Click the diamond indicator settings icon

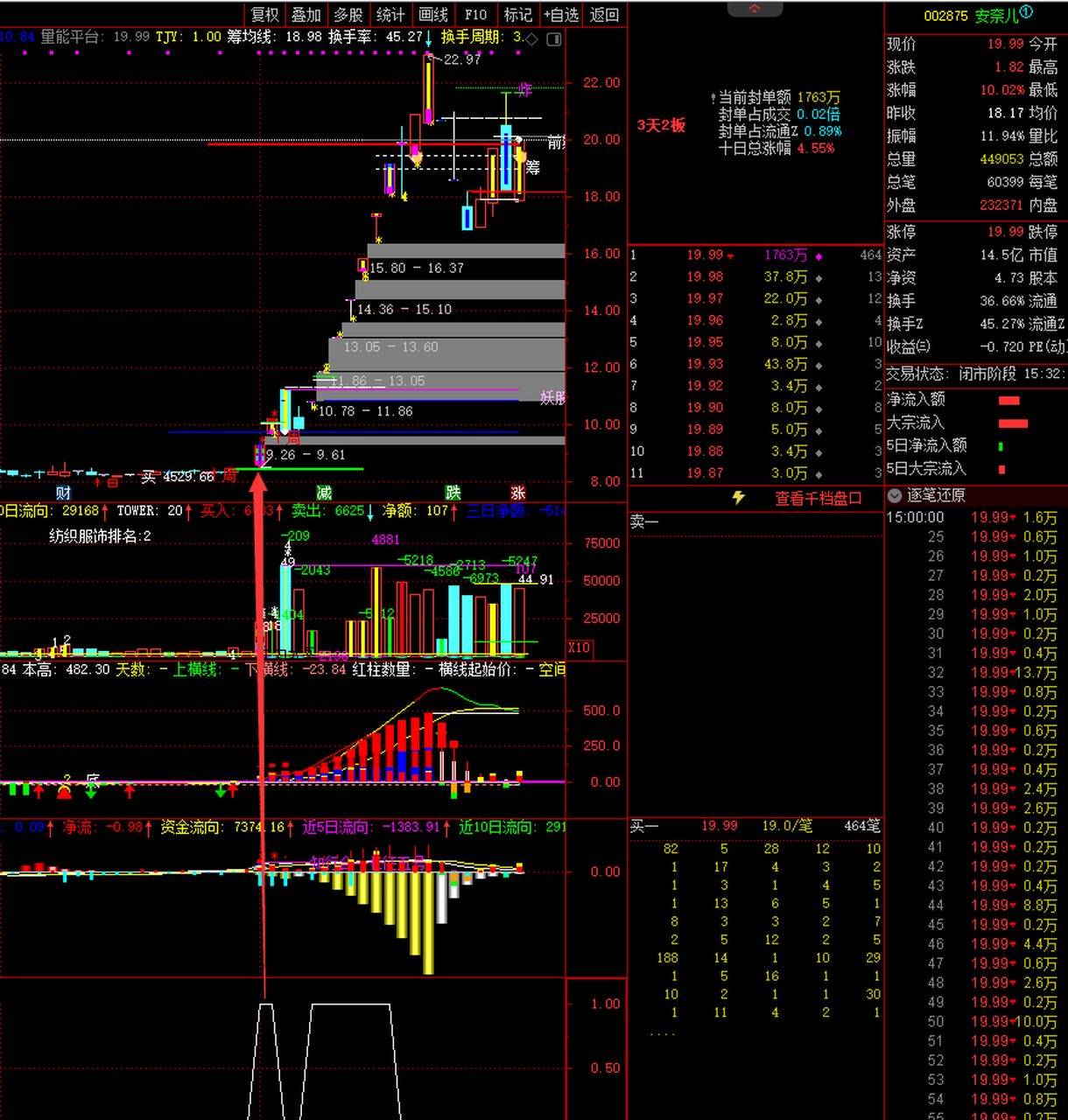531,38
